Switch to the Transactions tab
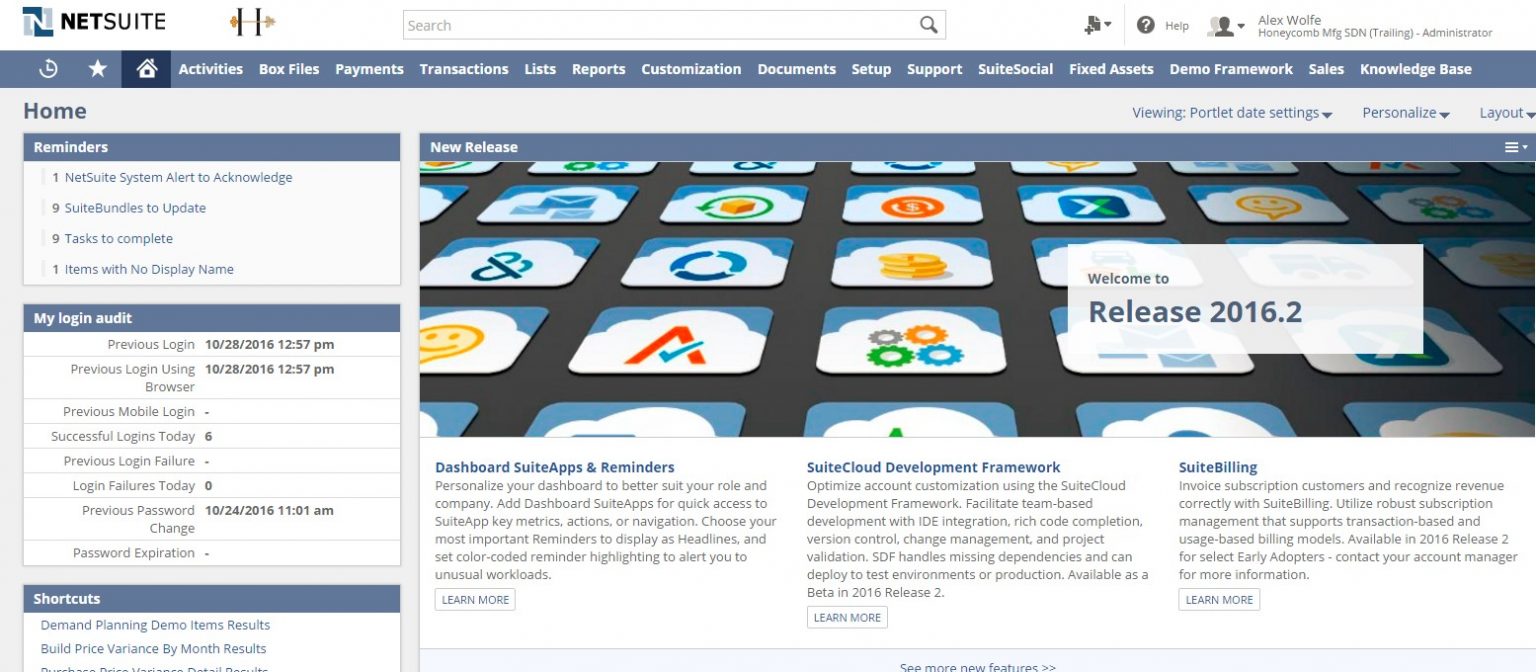The height and width of the screenshot is (672, 1536). click(464, 68)
